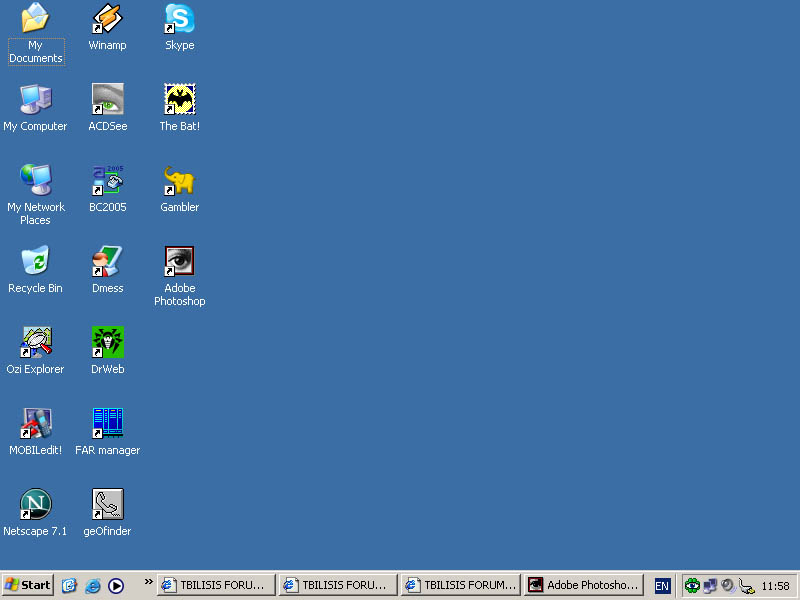Select the Gambler elephant icon

tap(180, 189)
